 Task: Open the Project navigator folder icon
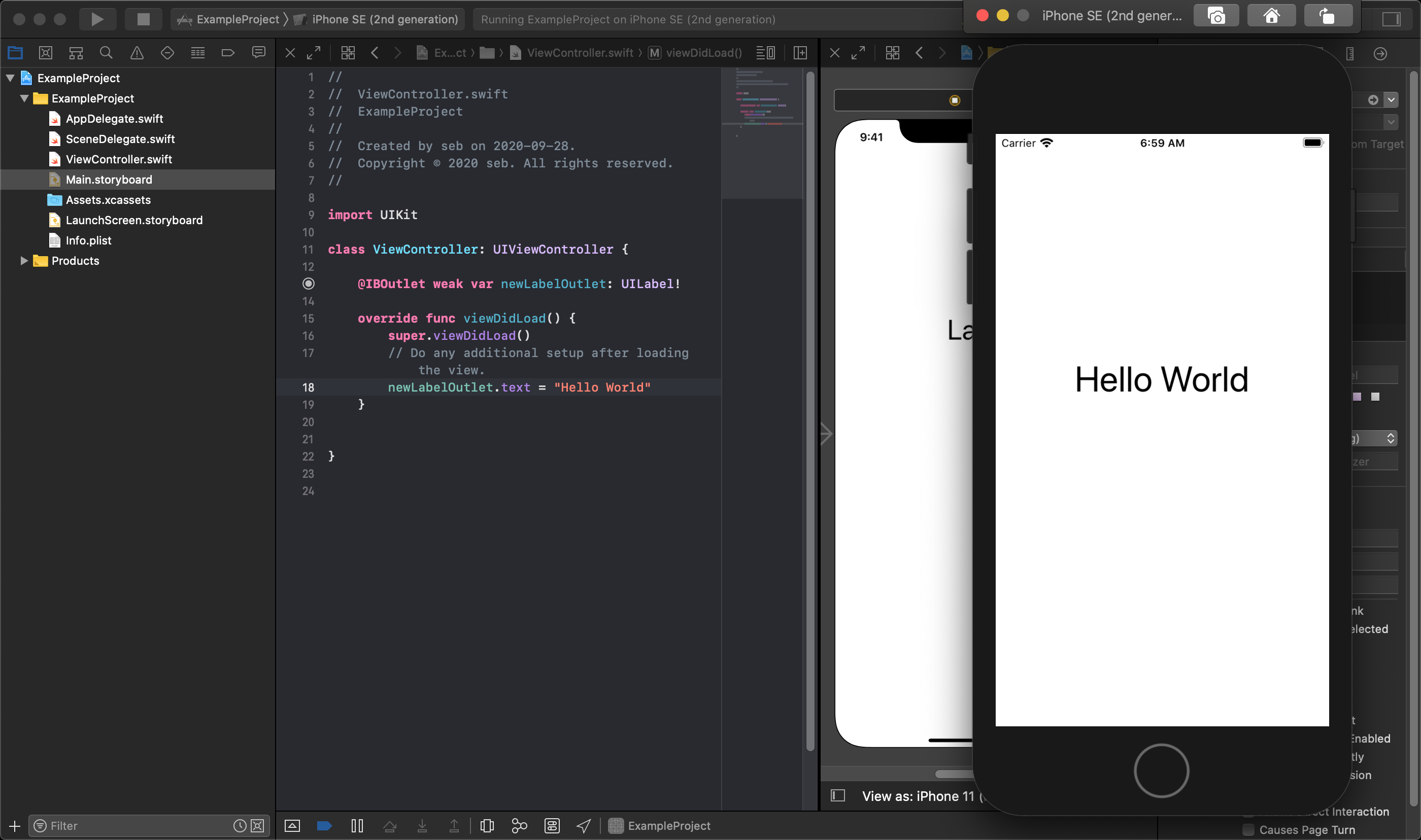click(x=15, y=53)
